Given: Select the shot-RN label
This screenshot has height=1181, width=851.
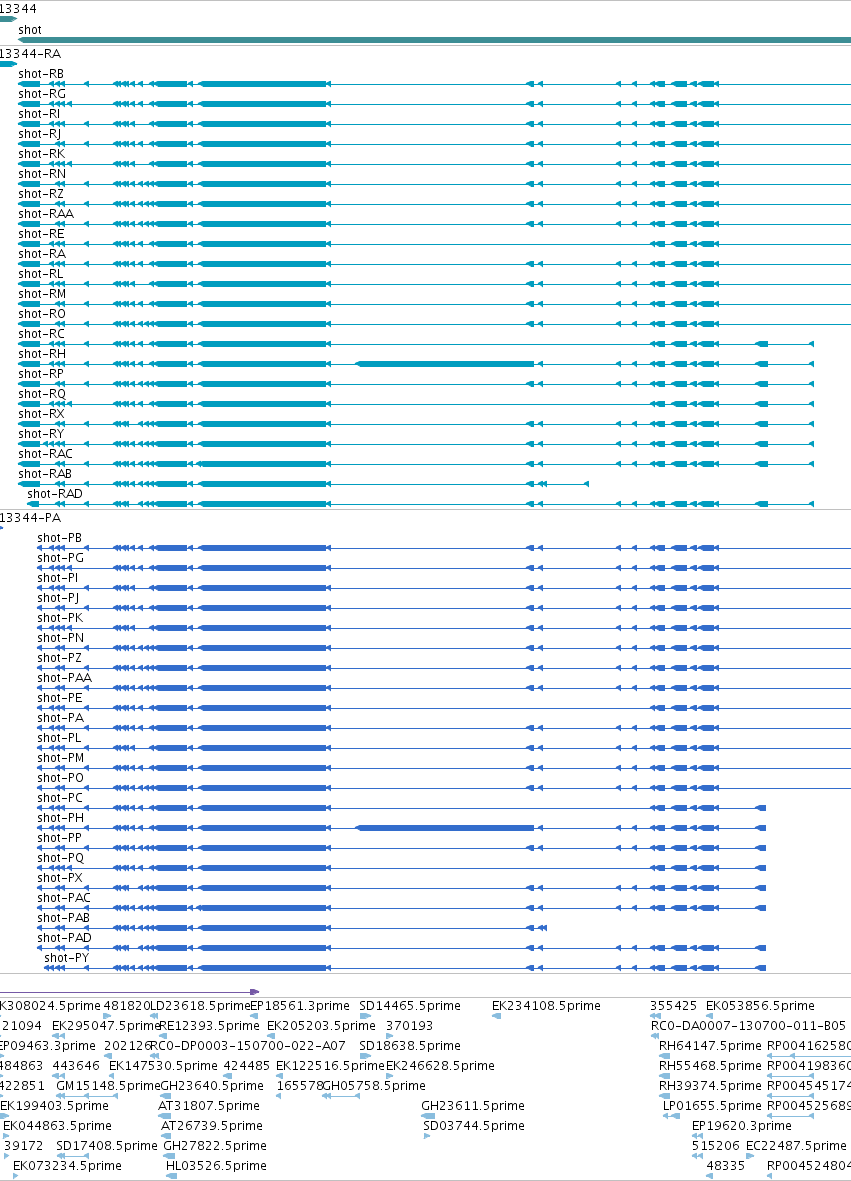Looking at the screenshot, I should [42, 174].
